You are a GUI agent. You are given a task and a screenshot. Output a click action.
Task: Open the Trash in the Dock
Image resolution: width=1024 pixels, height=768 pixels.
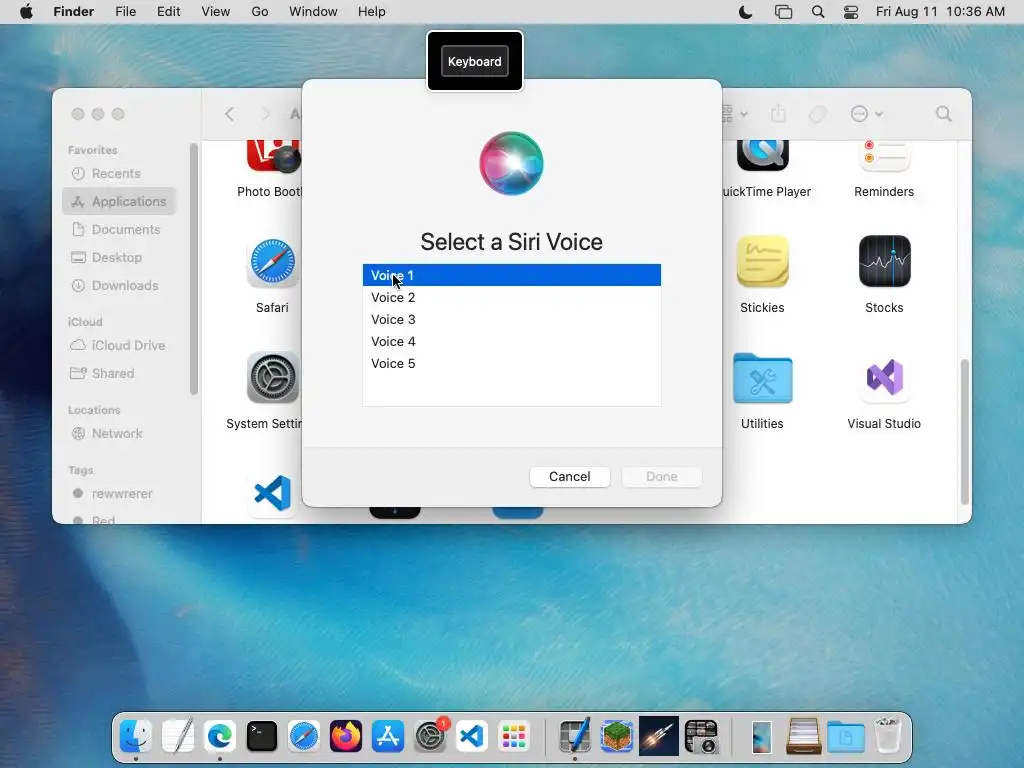coord(888,735)
